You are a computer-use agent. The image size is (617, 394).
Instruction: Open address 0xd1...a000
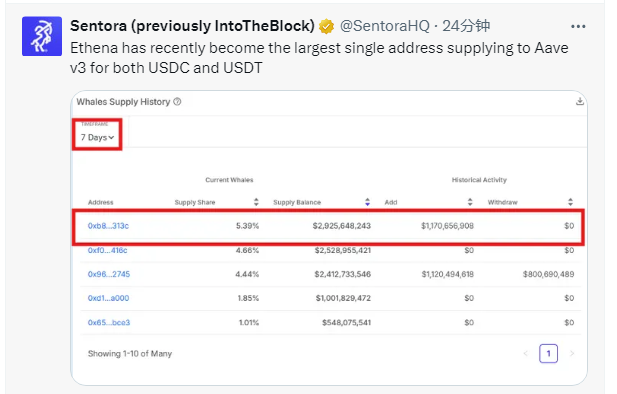tap(108, 298)
